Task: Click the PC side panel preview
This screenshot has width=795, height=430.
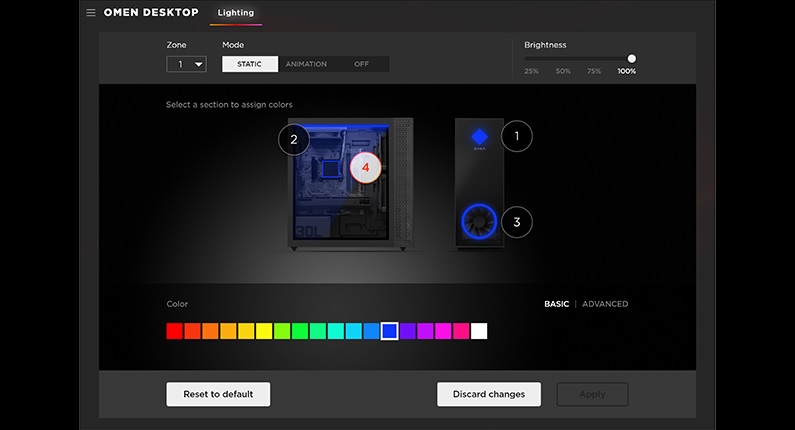Action: click(x=350, y=184)
